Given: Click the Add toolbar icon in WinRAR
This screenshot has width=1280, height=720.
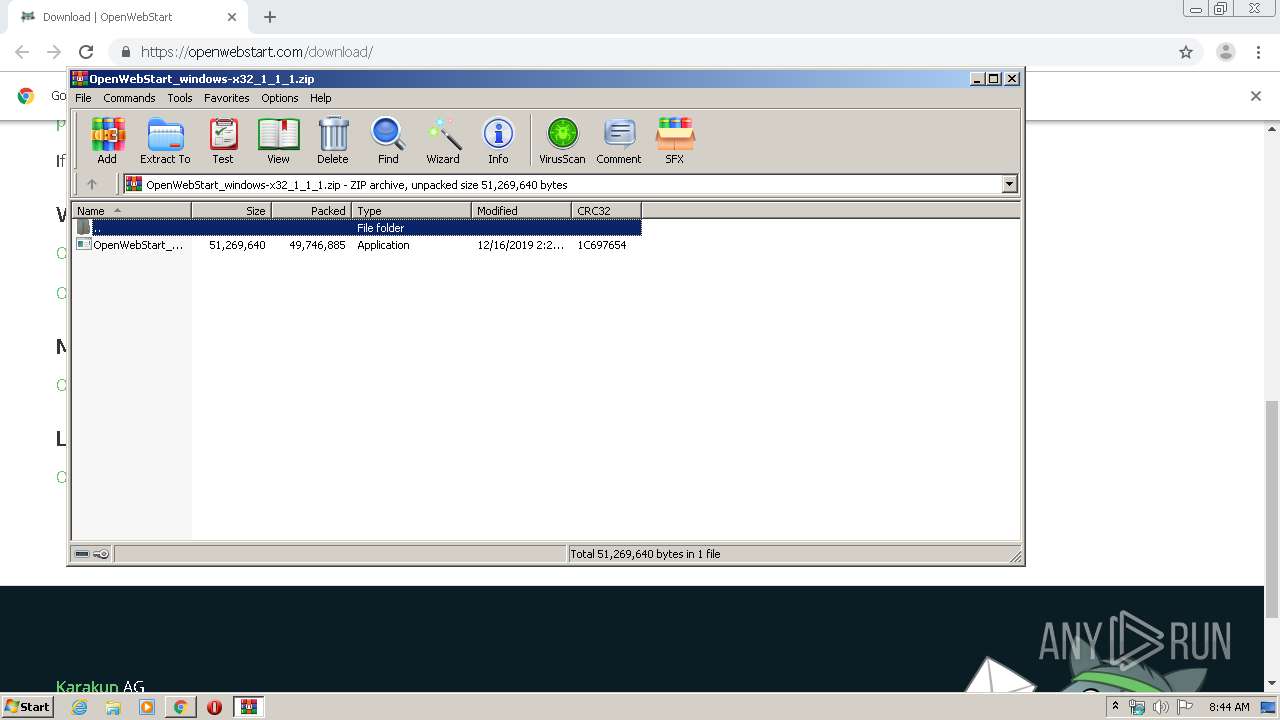Looking at the screenshot, I should 107,140.
